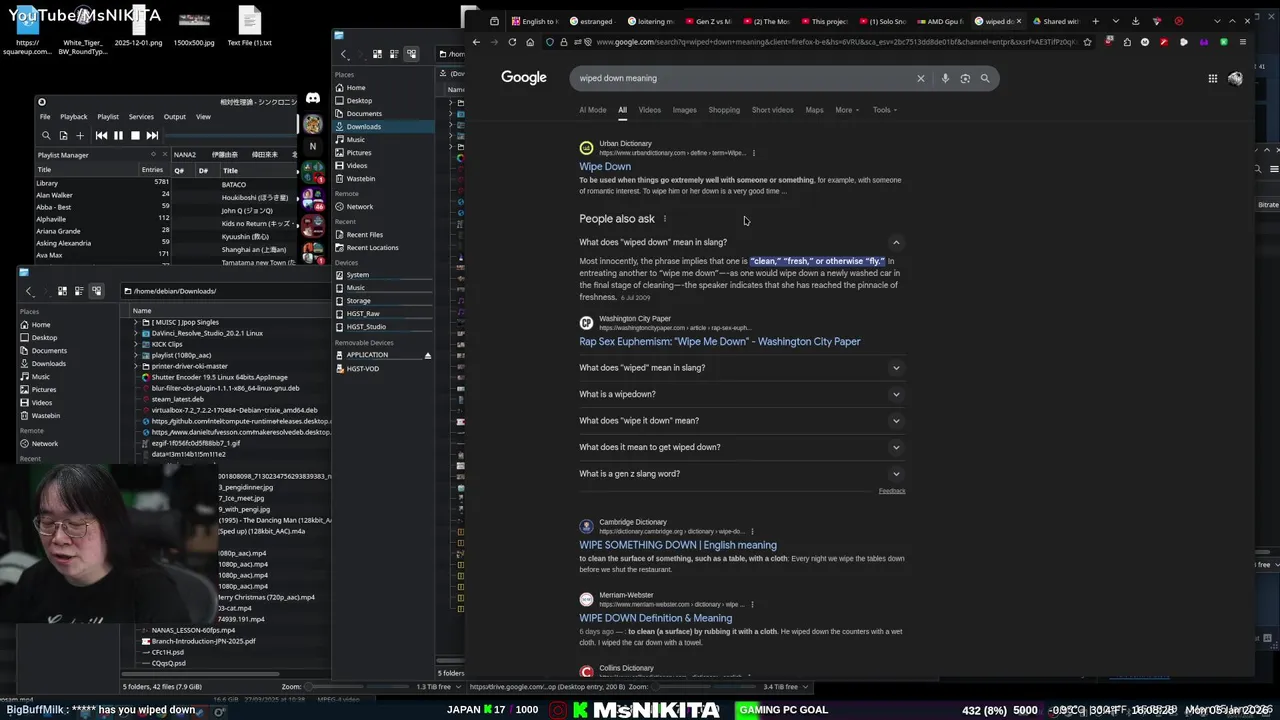Switch to Images search tab
The width and height of the screenshot is (1280, 720).
(684, 110)
